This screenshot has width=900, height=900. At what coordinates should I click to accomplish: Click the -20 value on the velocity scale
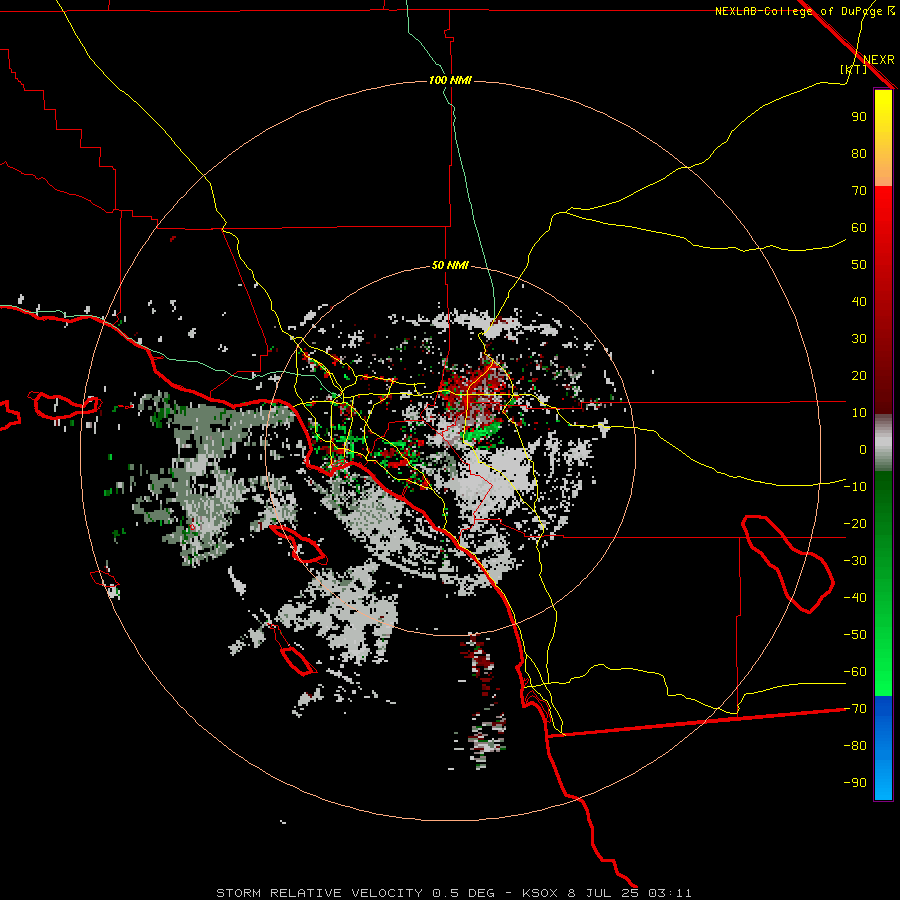855,523
